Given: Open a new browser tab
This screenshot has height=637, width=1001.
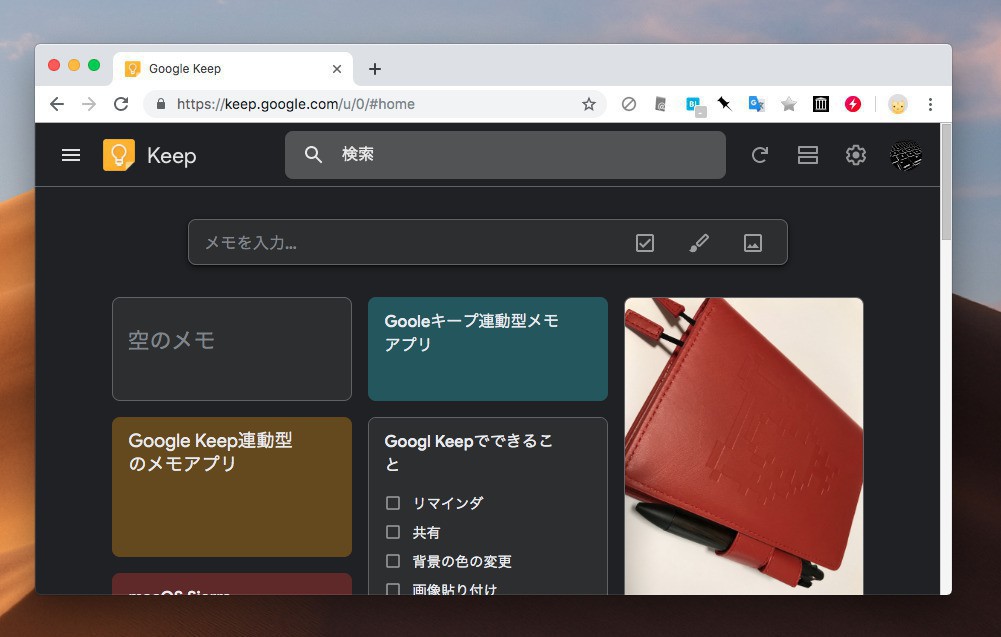Looking at the screenshot, I should tap(375, 69).
